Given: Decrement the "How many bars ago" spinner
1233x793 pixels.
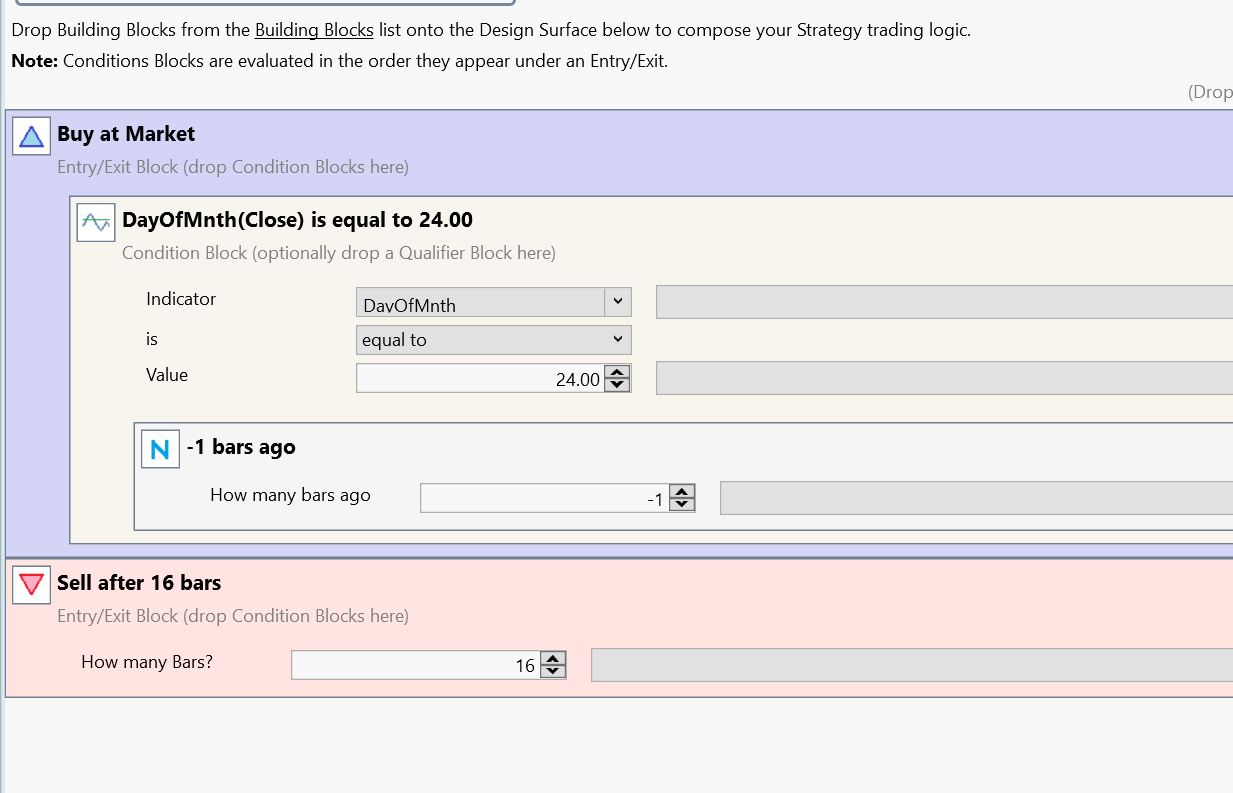Looking at the screenshot, I should (682, 503).
